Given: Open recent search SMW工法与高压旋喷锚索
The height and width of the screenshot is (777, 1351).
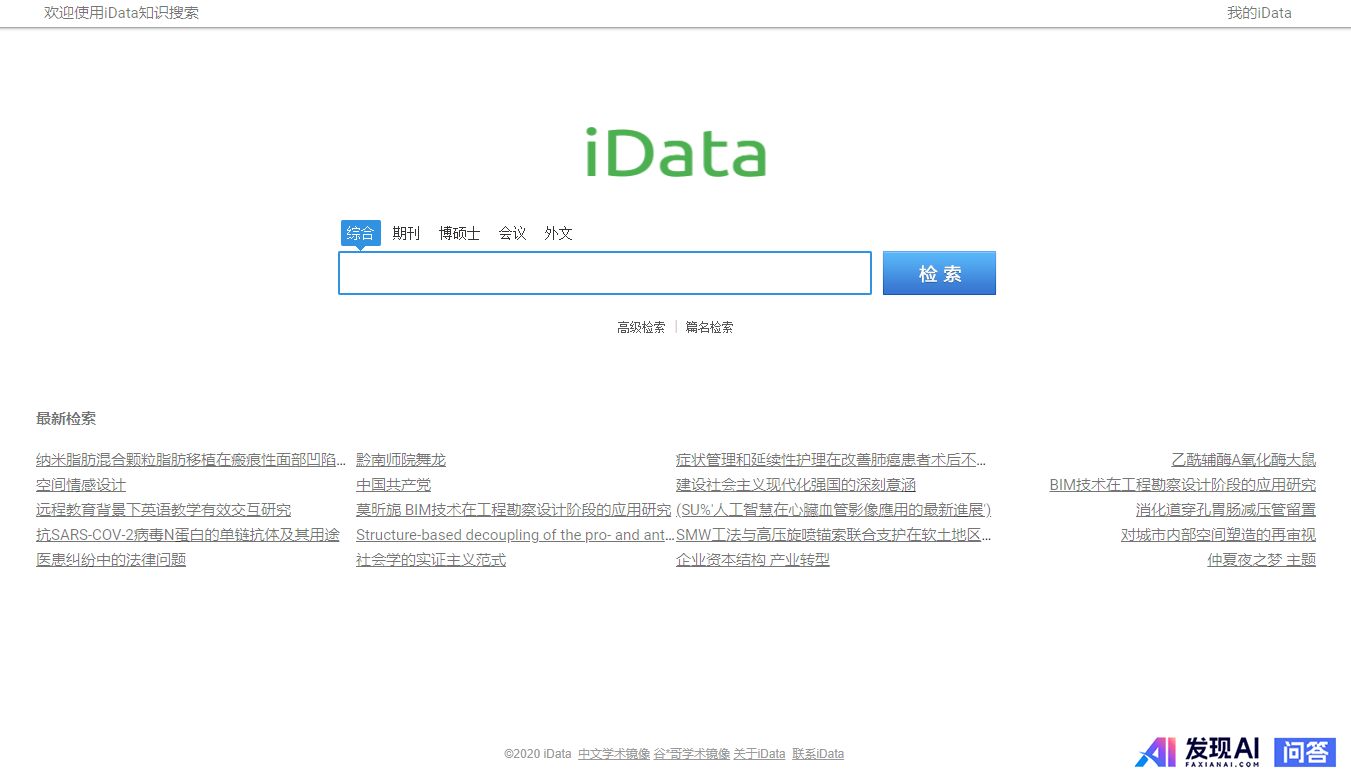Looking at the screenshot, I should point(834,535).
